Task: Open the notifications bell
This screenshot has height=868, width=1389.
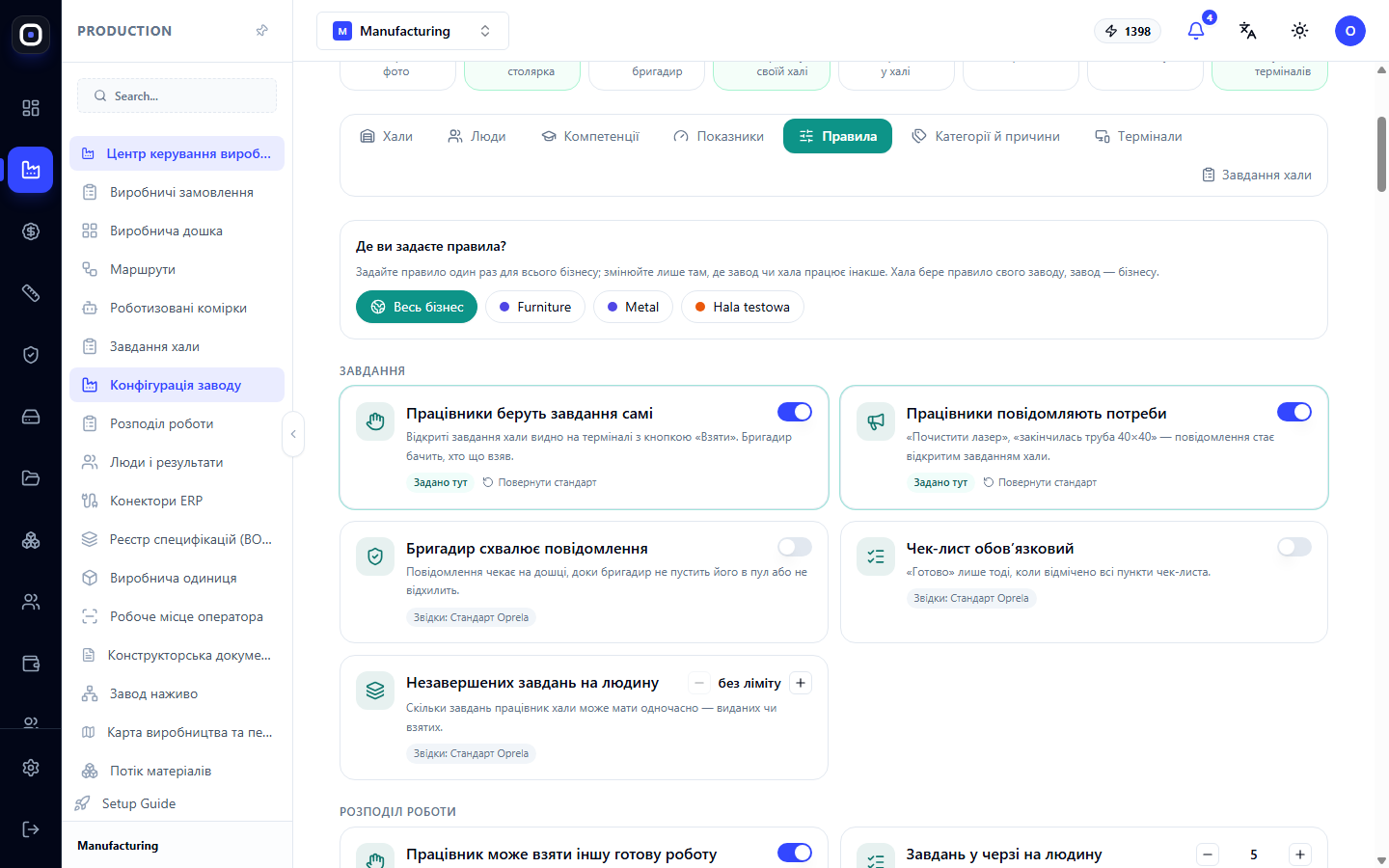Action: 1196,31
